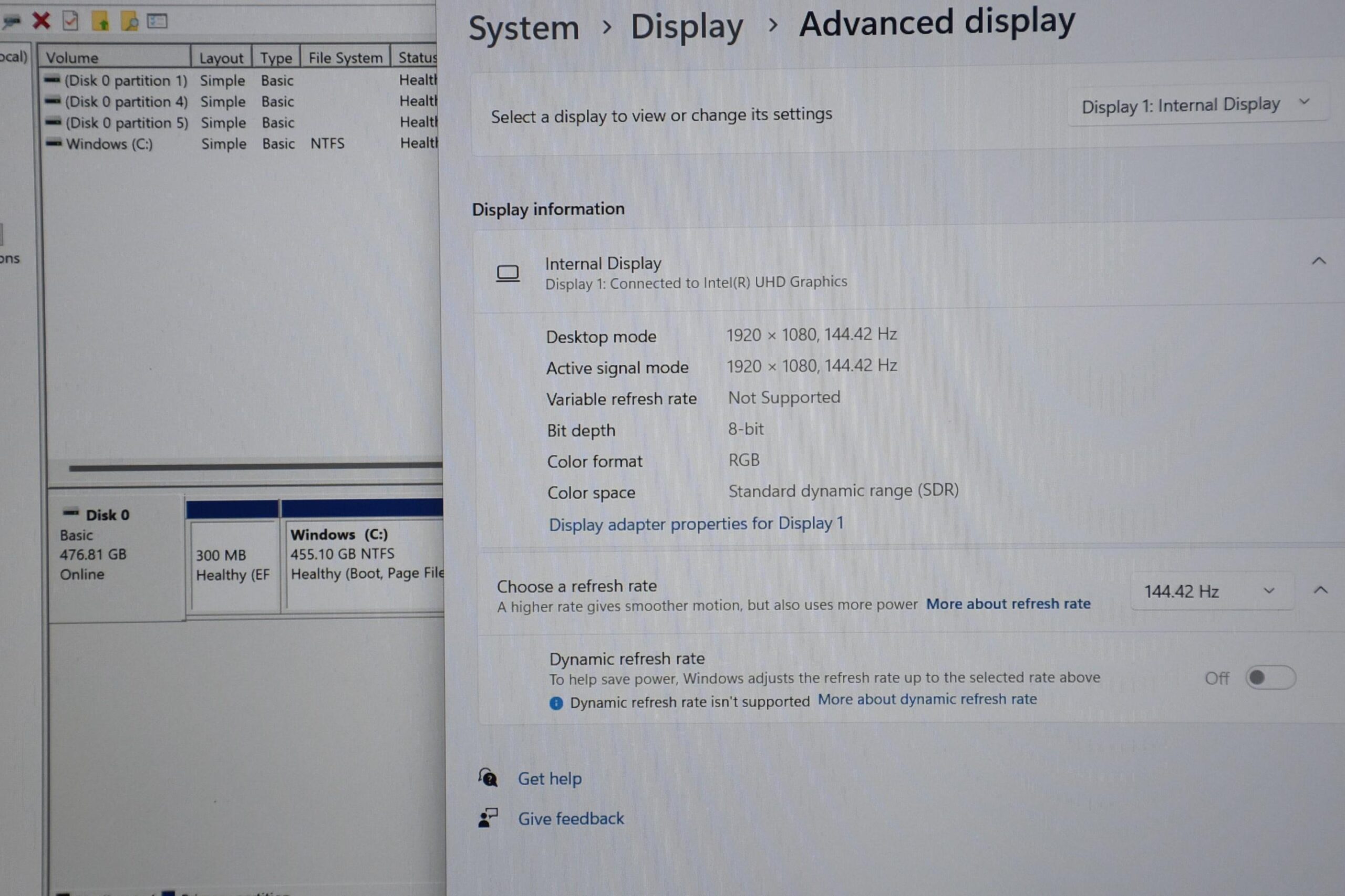Click the "476.81 GB" Disk 0 capacity text
The height and width of the screenshot is (896, 1345).
[x=93, y=555]
